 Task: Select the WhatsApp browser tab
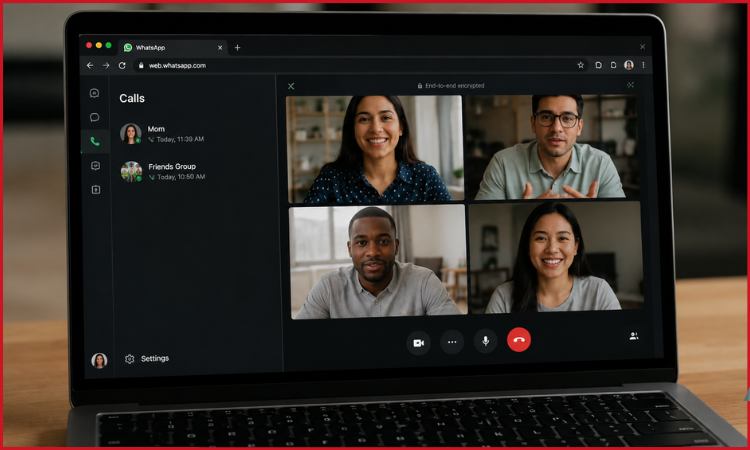(172, 47)
